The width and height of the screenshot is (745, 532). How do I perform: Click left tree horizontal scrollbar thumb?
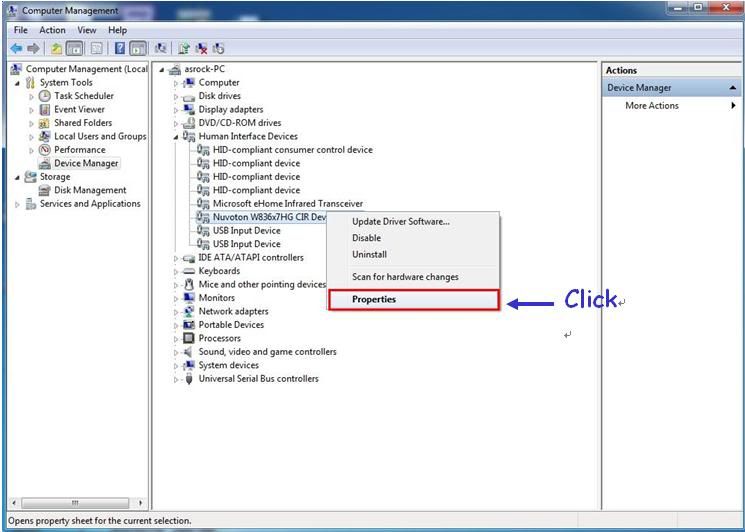click(x=75, y=503)
